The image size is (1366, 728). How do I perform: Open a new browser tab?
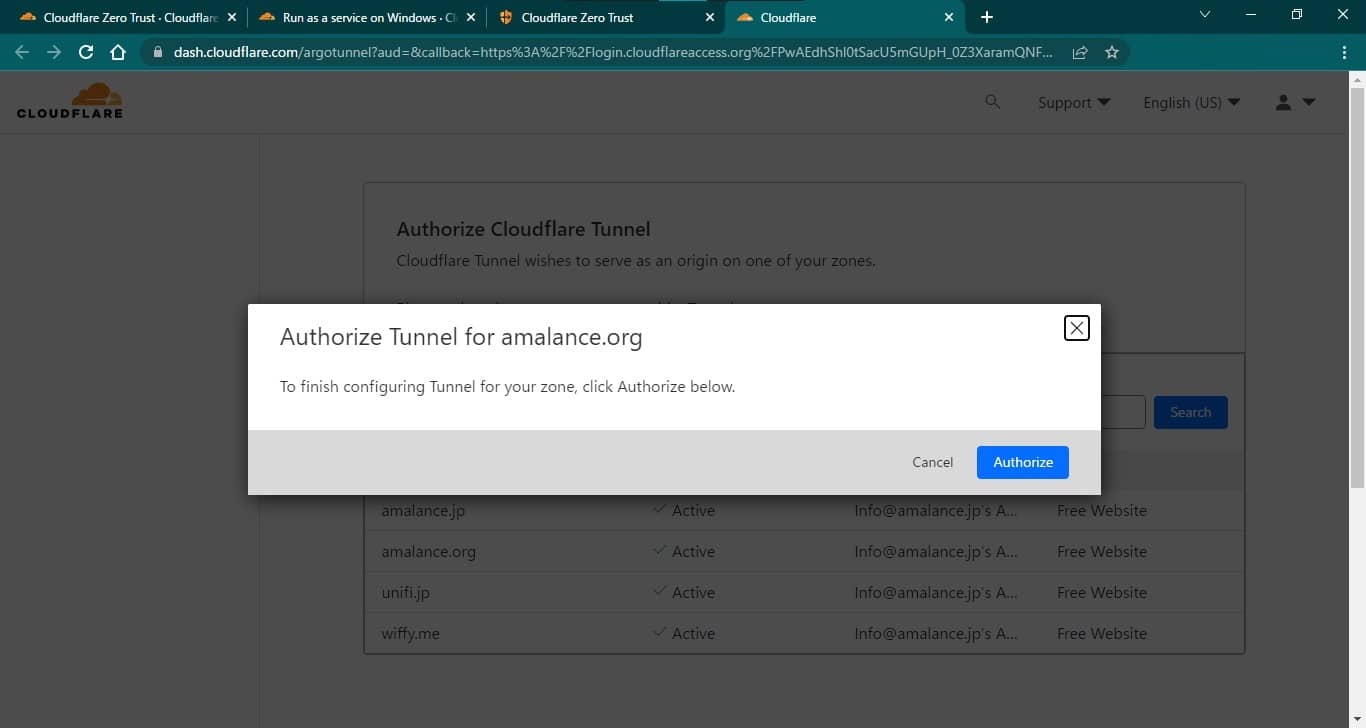tap(987, 17)
